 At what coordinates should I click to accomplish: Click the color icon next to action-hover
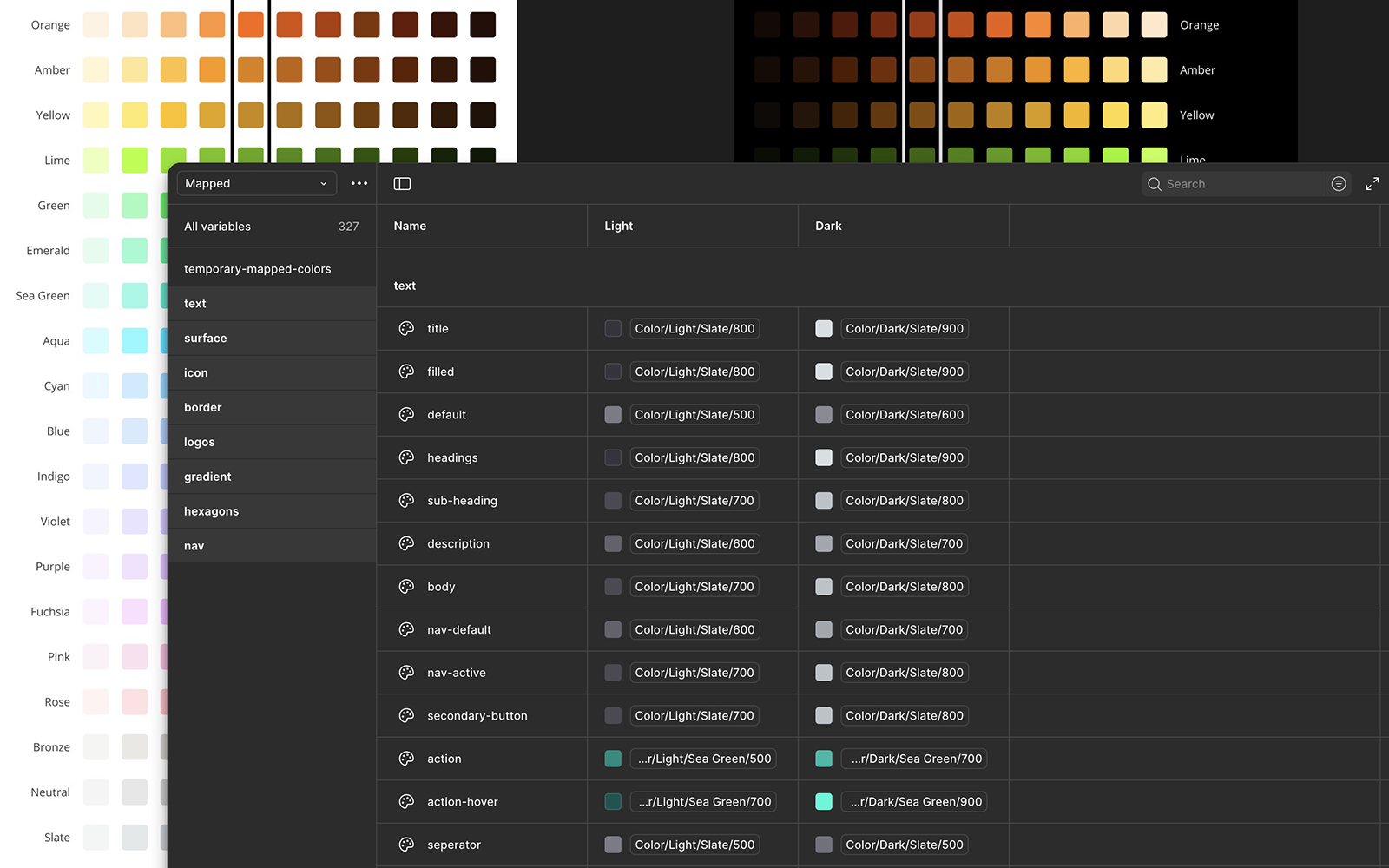pos(406,802)
